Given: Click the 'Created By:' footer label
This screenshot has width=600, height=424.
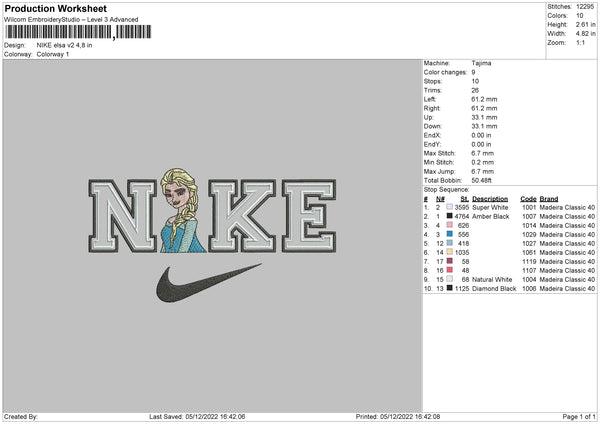Looking at the screenshot, I should click(21, 416).
